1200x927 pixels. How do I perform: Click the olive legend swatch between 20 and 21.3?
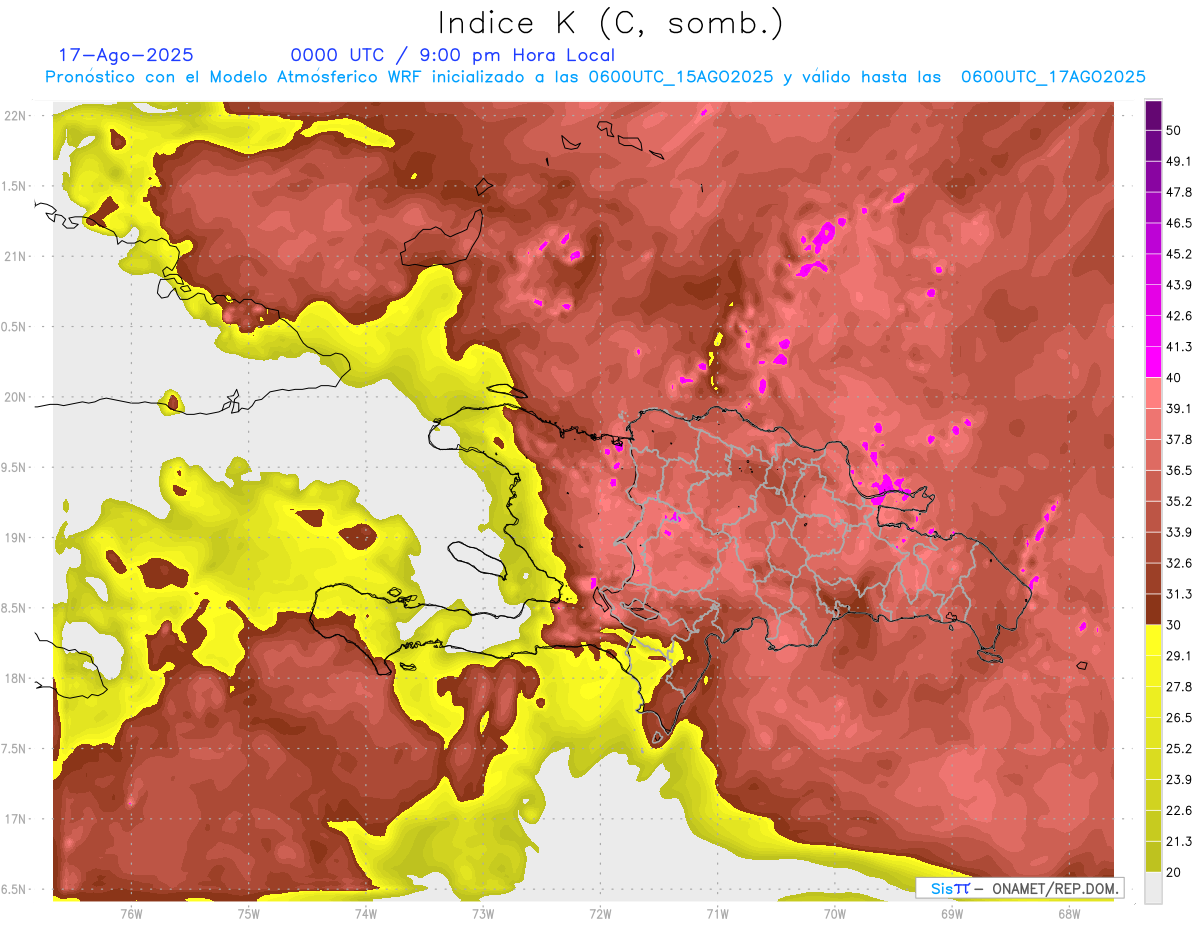pyautogui.click(x=1153, y=857)
